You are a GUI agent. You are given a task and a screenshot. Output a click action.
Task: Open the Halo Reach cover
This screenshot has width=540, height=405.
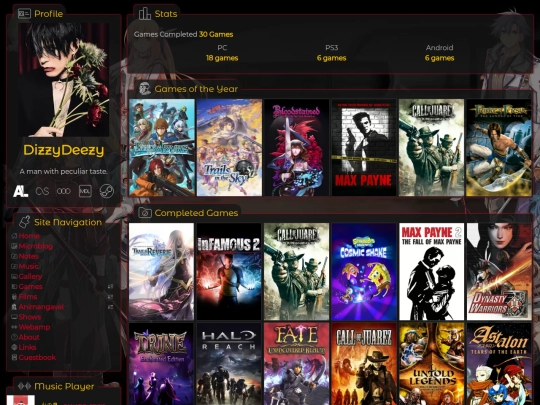pyautogui.click(x=229, y=364)
